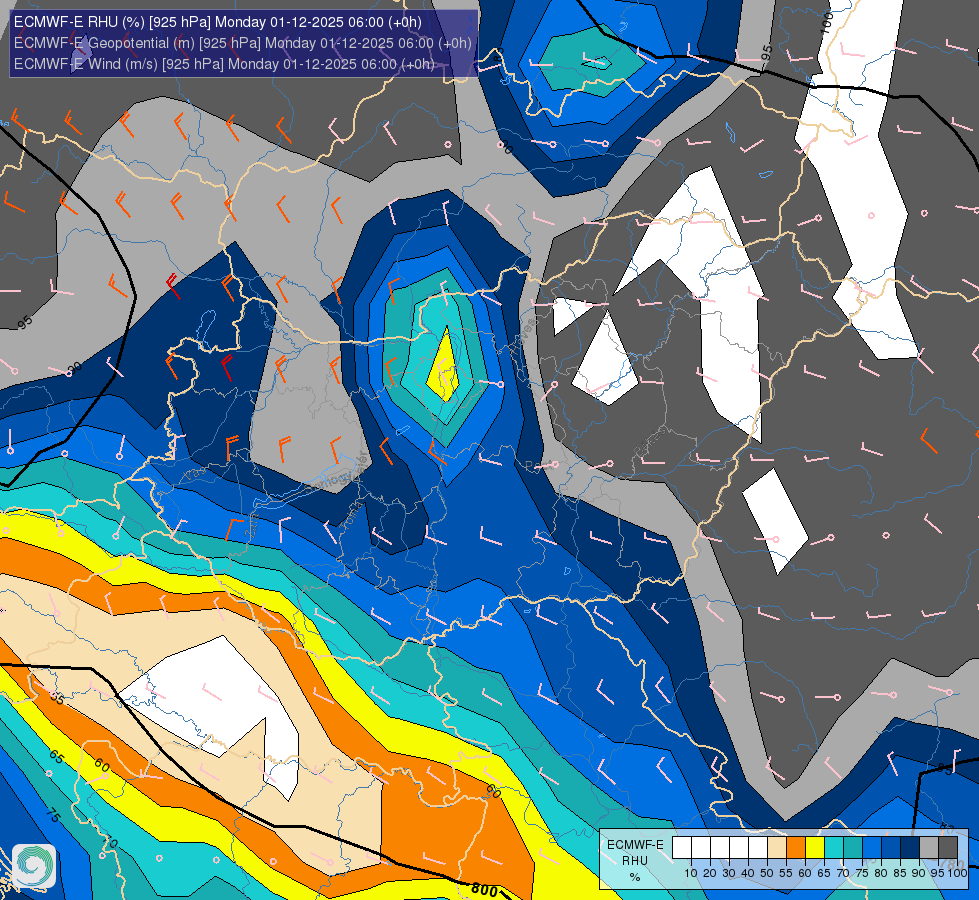The width and height of the screenshot is (979, 900).
Task: Click the 55 humidity contour label on map
Action: pyautogui.click(x=57, y=698)
